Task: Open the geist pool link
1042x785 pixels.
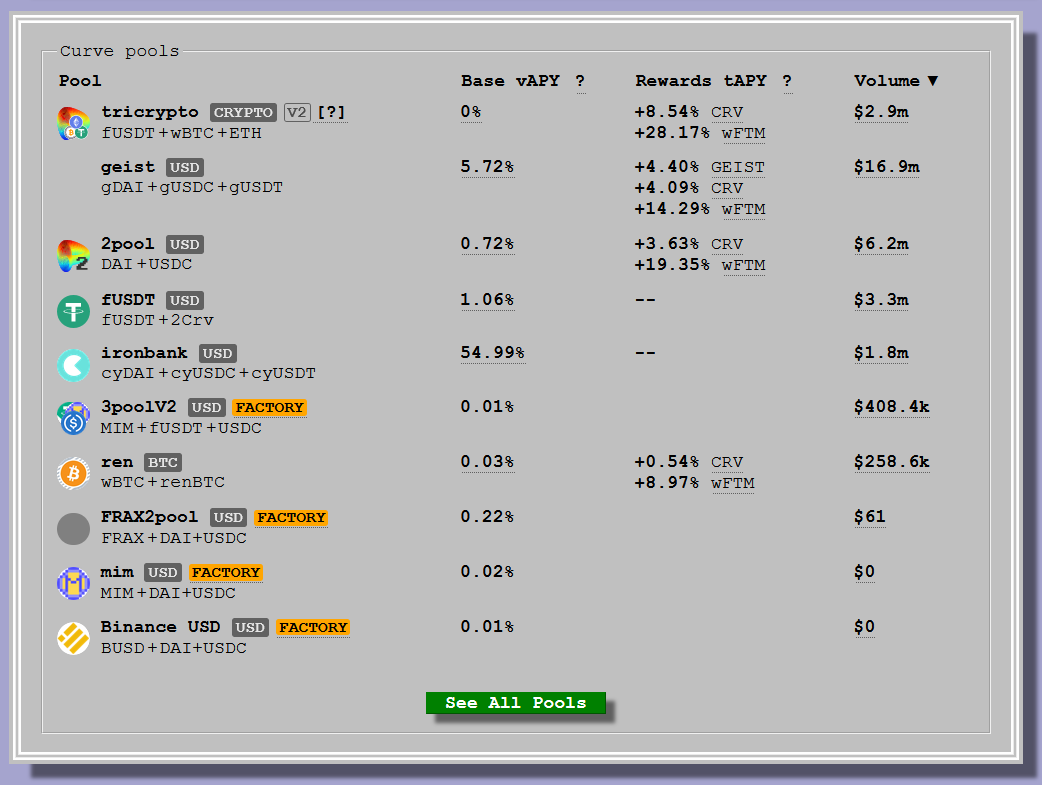Action: click(x=128, y=167)
